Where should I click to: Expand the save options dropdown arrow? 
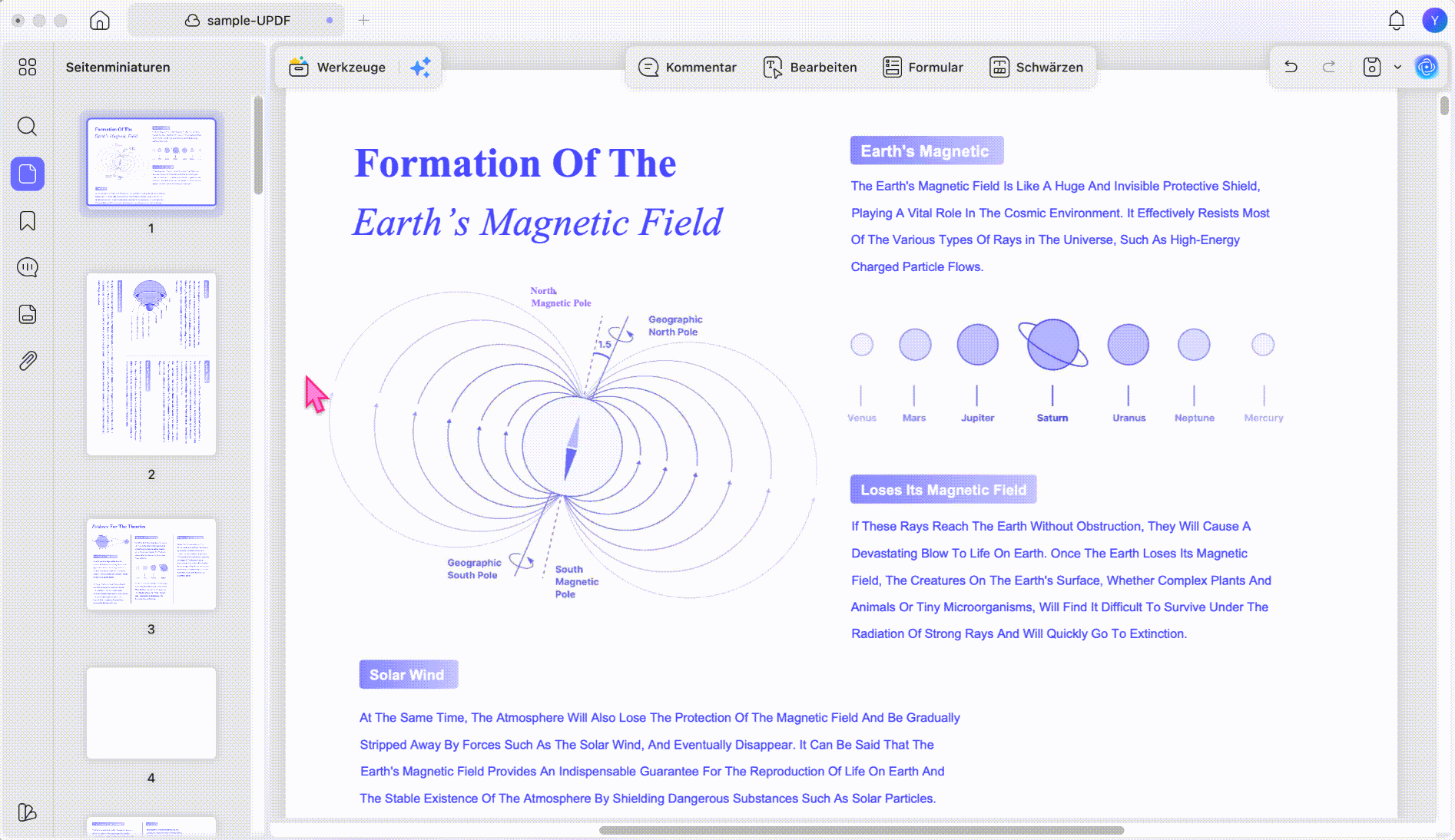(x=1397, y=68)
